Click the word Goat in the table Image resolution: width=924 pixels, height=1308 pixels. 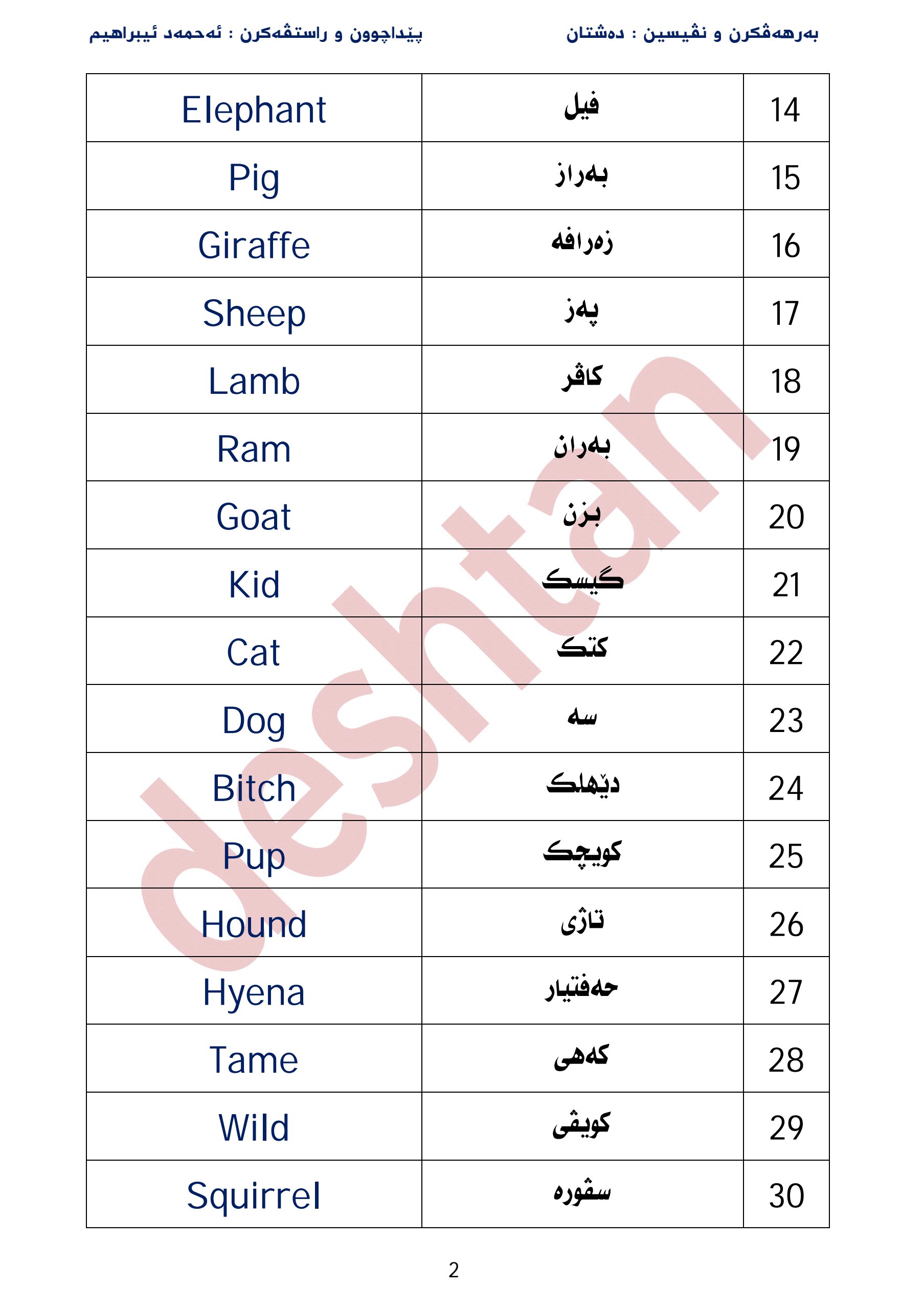coord(253,517)
